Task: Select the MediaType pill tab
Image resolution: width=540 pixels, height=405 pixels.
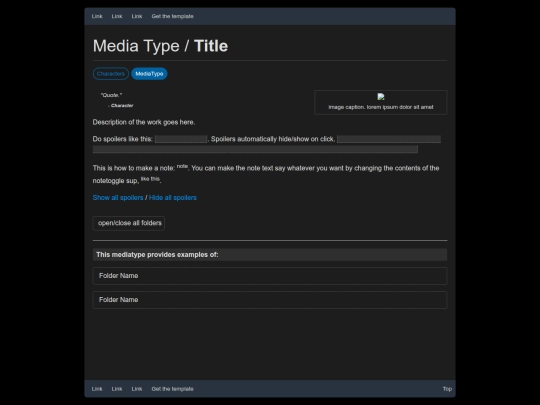Action: click(x=149, y=74)
